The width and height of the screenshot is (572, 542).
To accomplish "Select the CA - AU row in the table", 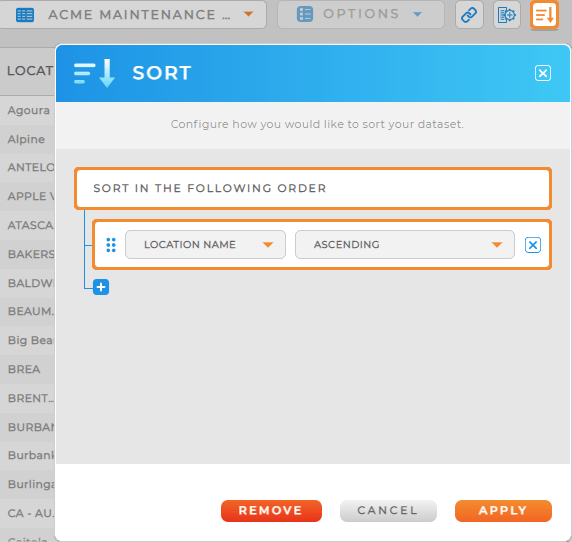I will 27,513.
